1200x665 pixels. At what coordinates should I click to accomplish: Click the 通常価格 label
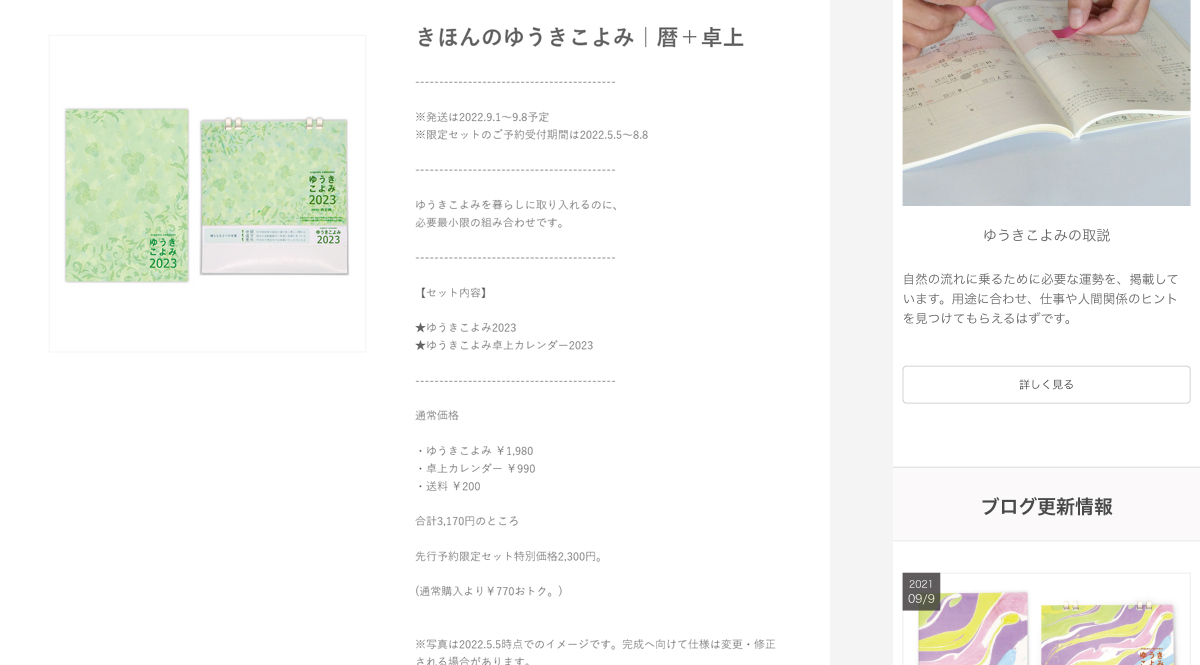pos(437,415)
